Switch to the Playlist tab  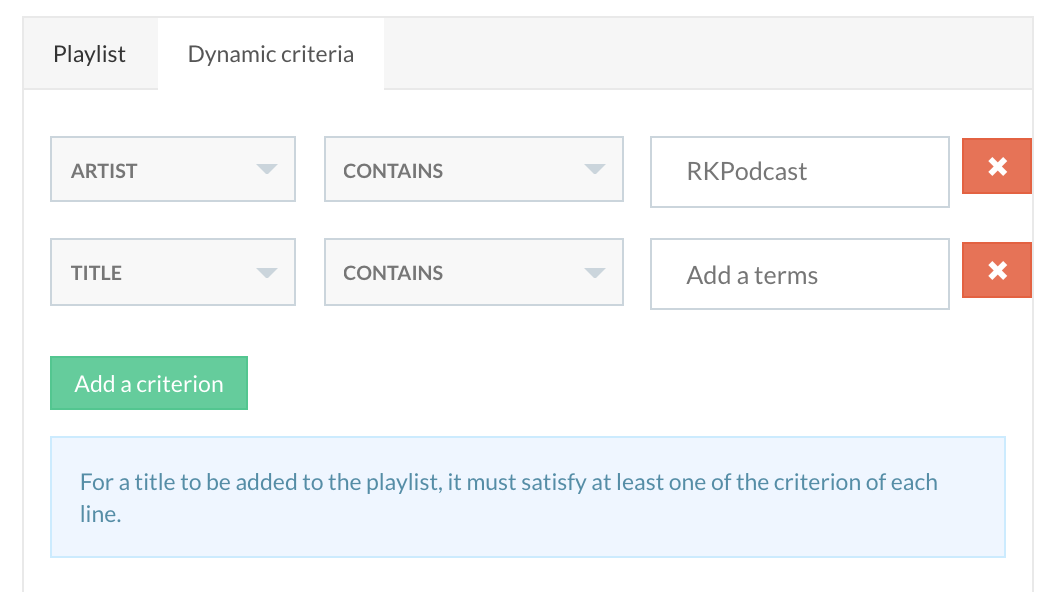90,54
